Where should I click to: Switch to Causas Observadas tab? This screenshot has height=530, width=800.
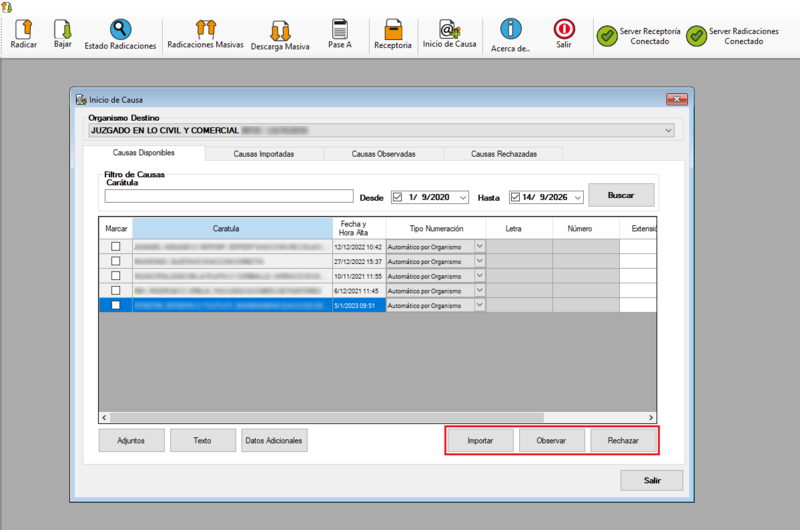click(383, 154)
